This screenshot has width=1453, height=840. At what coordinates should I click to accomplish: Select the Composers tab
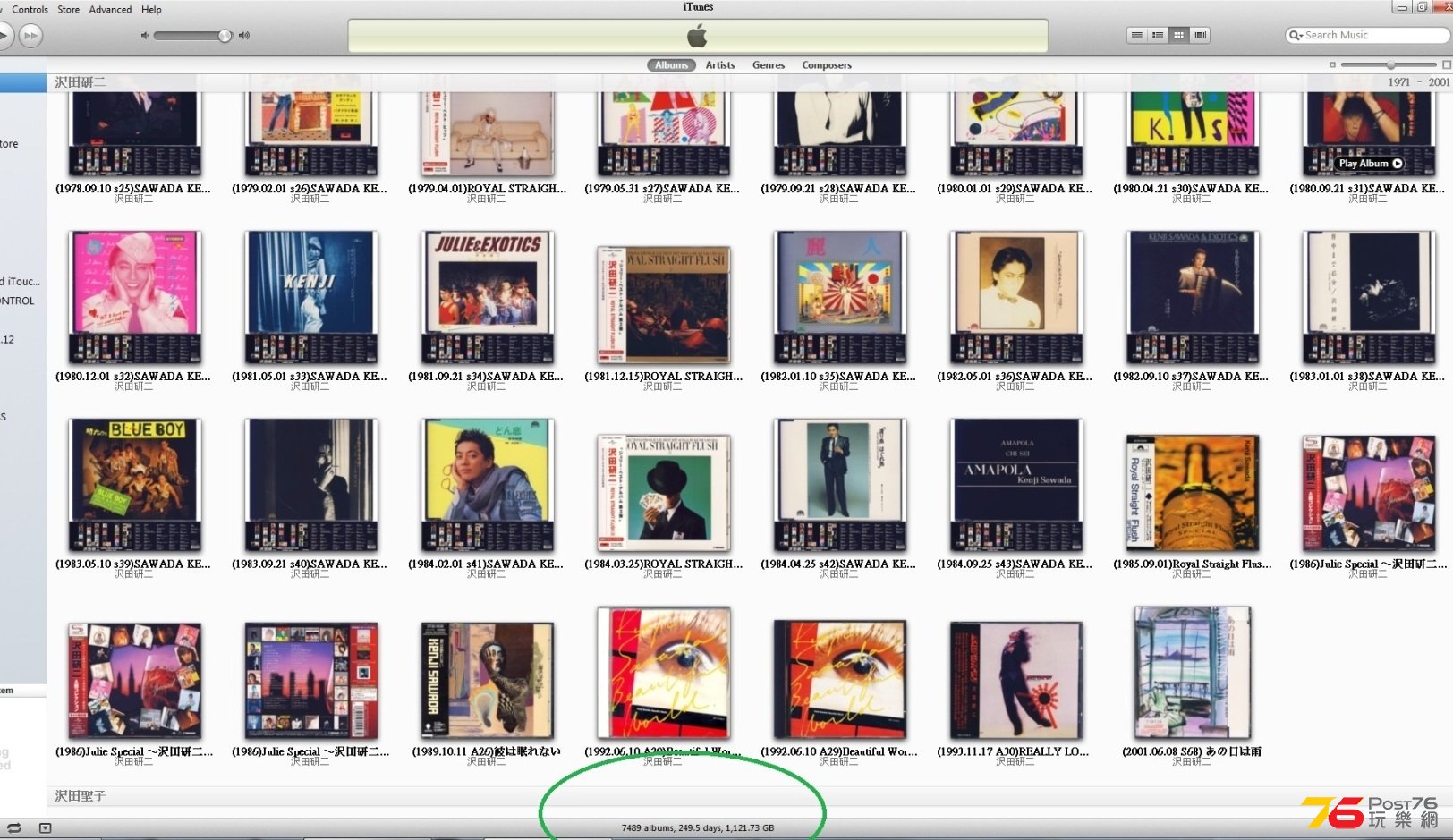click(x=827, y=65)
